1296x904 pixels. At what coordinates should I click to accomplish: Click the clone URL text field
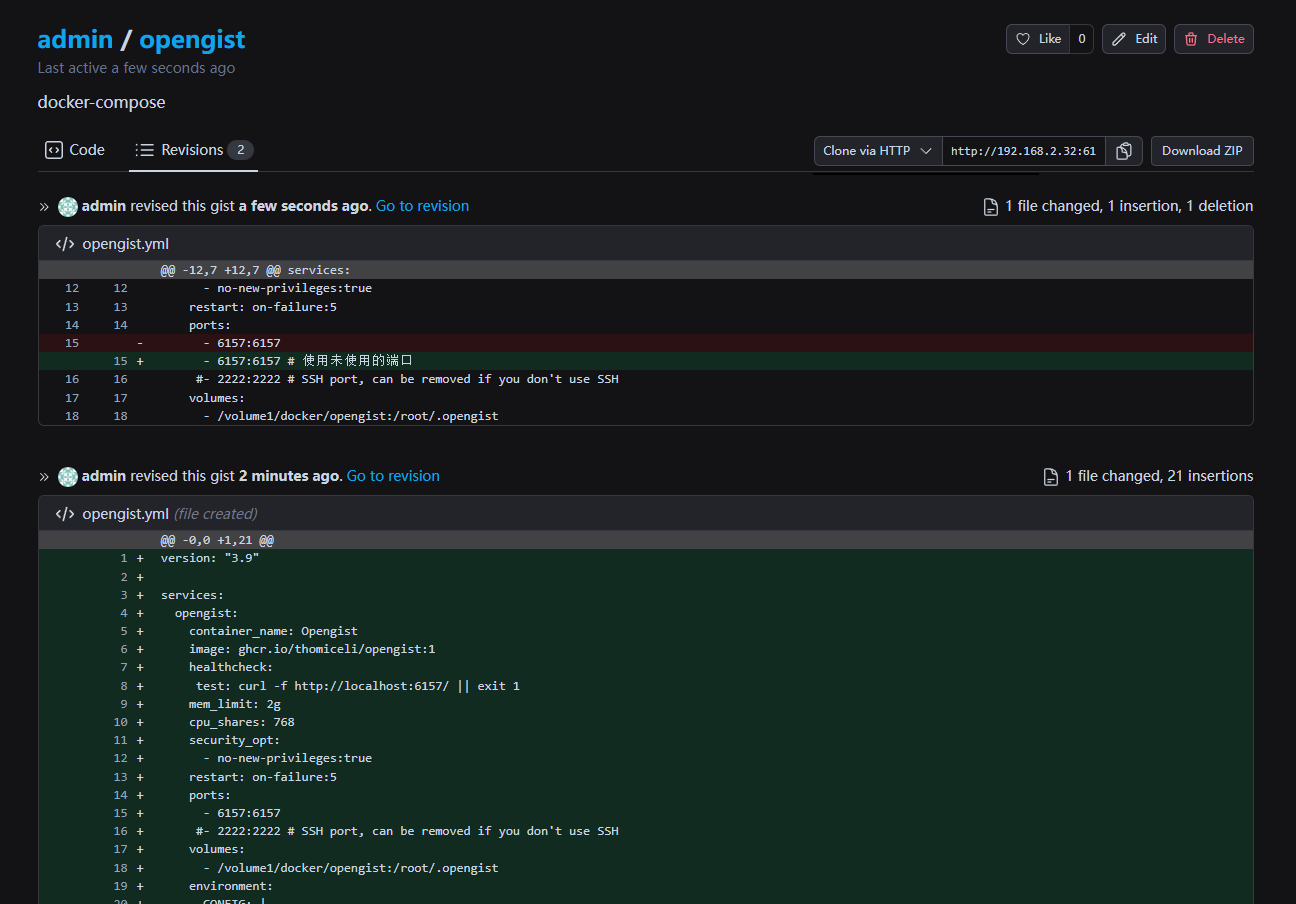(1022, 151)
